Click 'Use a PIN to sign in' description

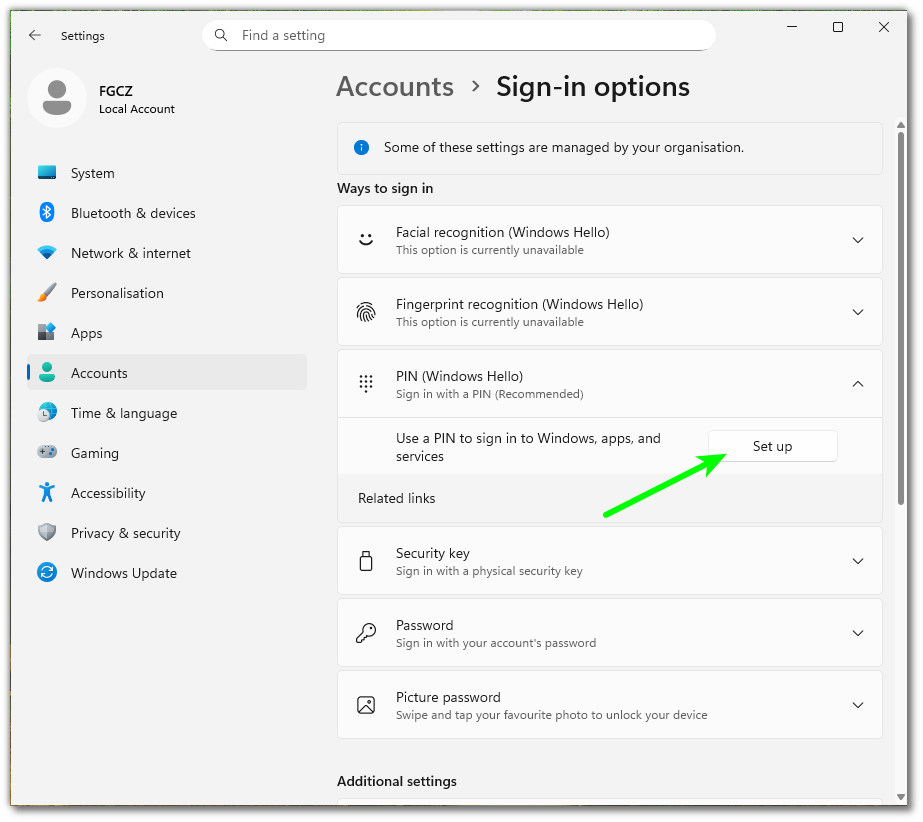coord(528,447)
